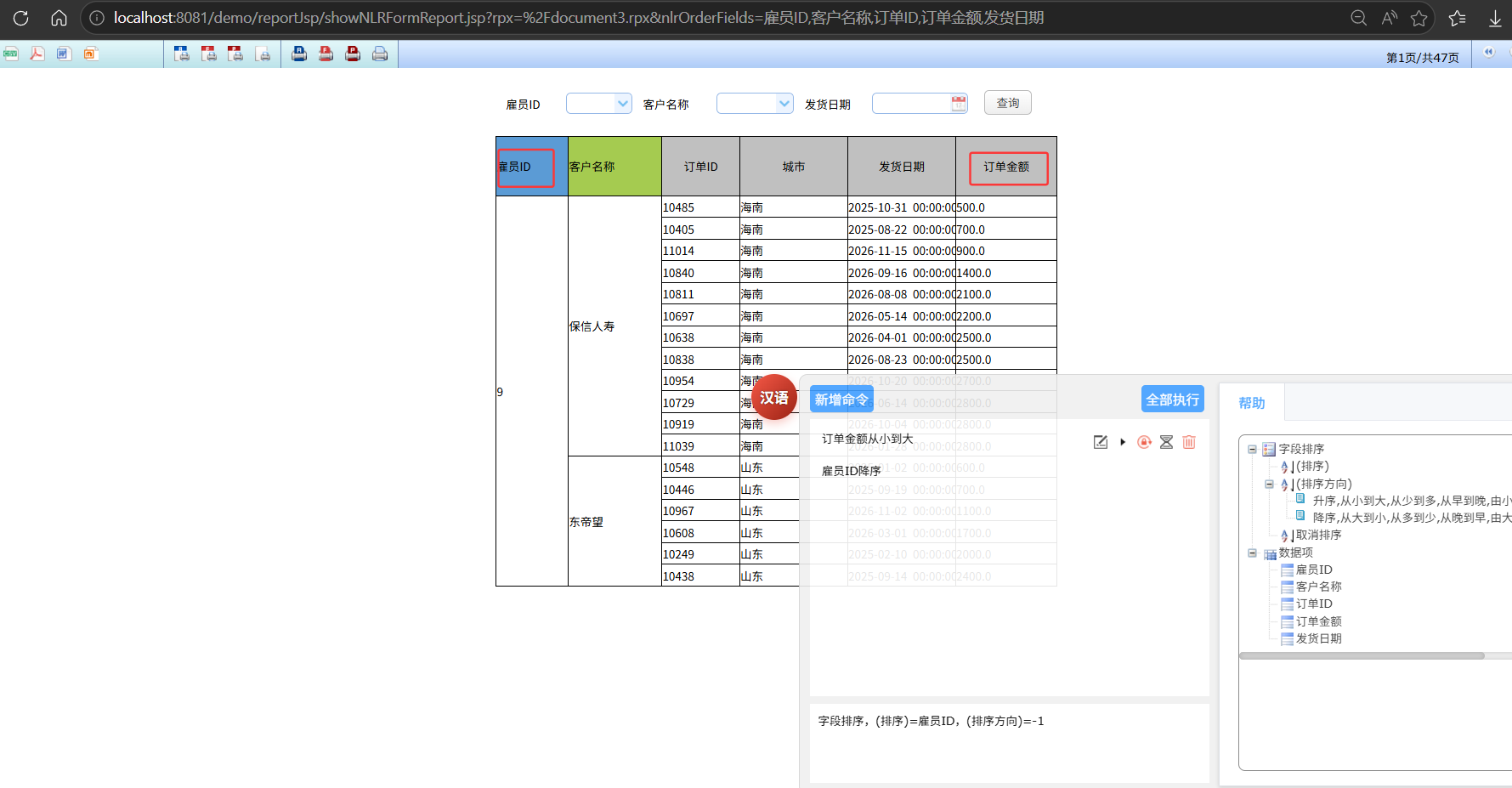1512x788 pixels.
Task: Select the 帮助 tab
Action: (x=1251, y=403)
